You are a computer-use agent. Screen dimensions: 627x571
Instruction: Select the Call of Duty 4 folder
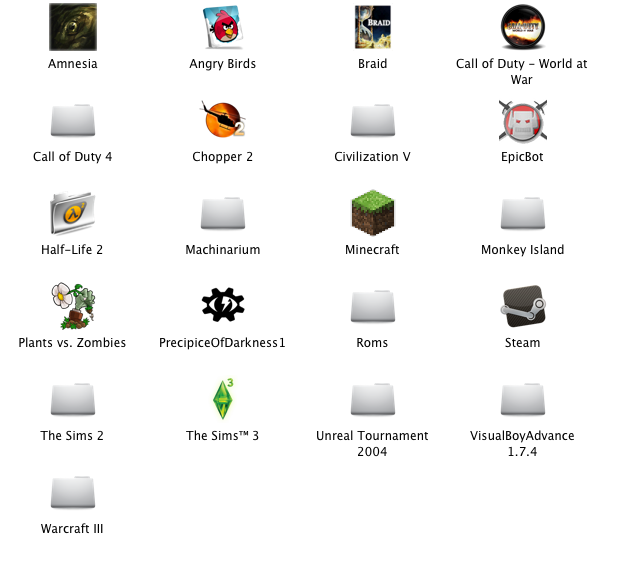[x=72, y=121]
